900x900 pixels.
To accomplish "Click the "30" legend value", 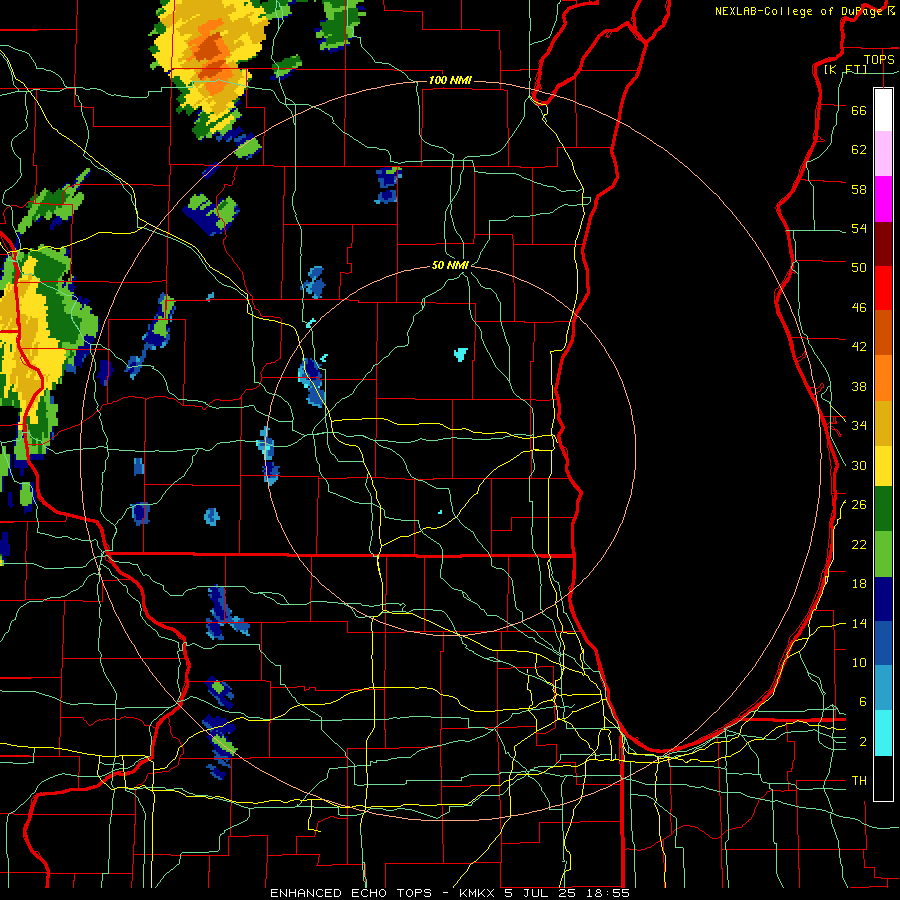I will coord(859,465).
